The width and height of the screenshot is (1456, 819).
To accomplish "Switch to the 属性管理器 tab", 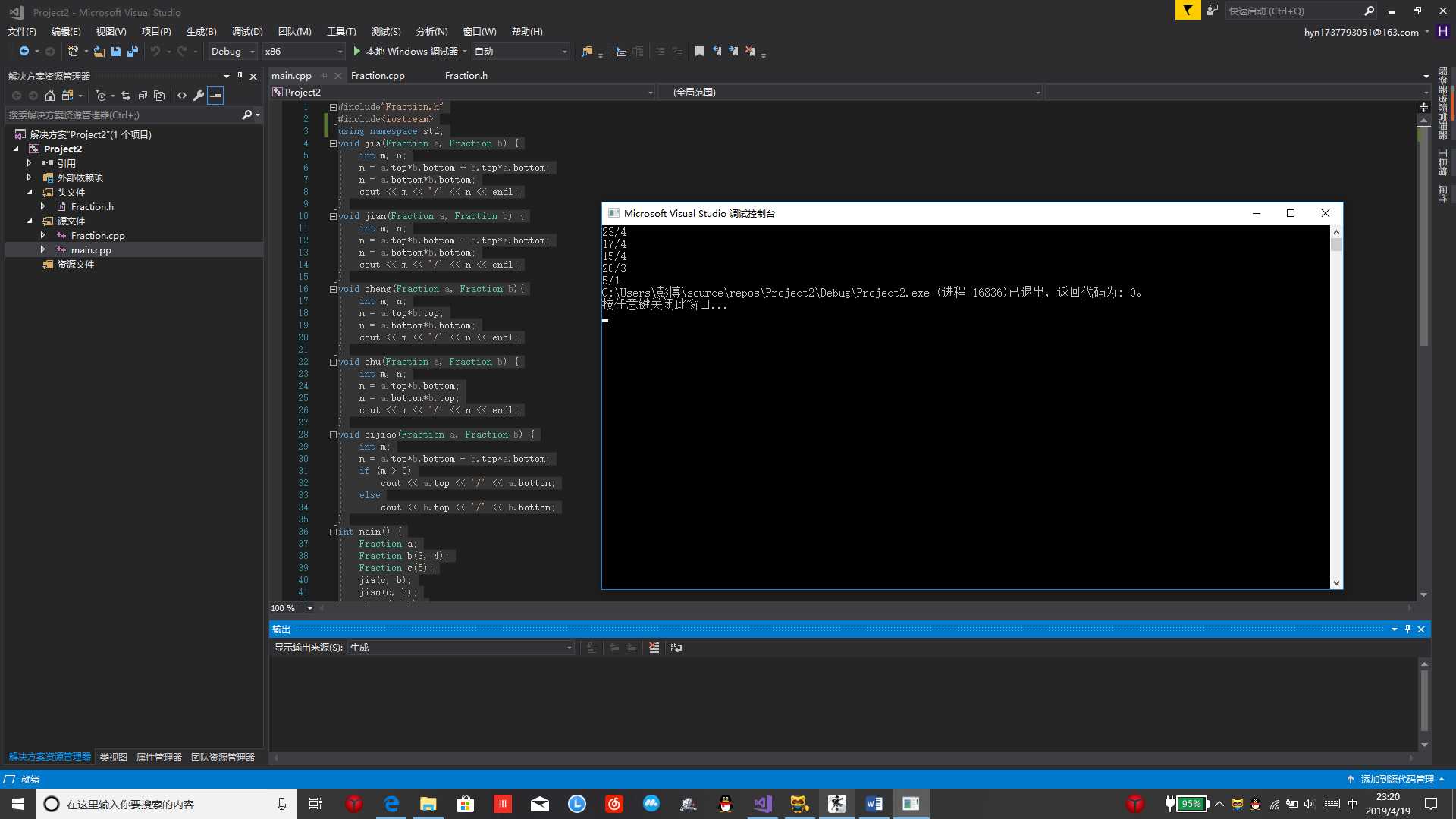I will 159,758.
